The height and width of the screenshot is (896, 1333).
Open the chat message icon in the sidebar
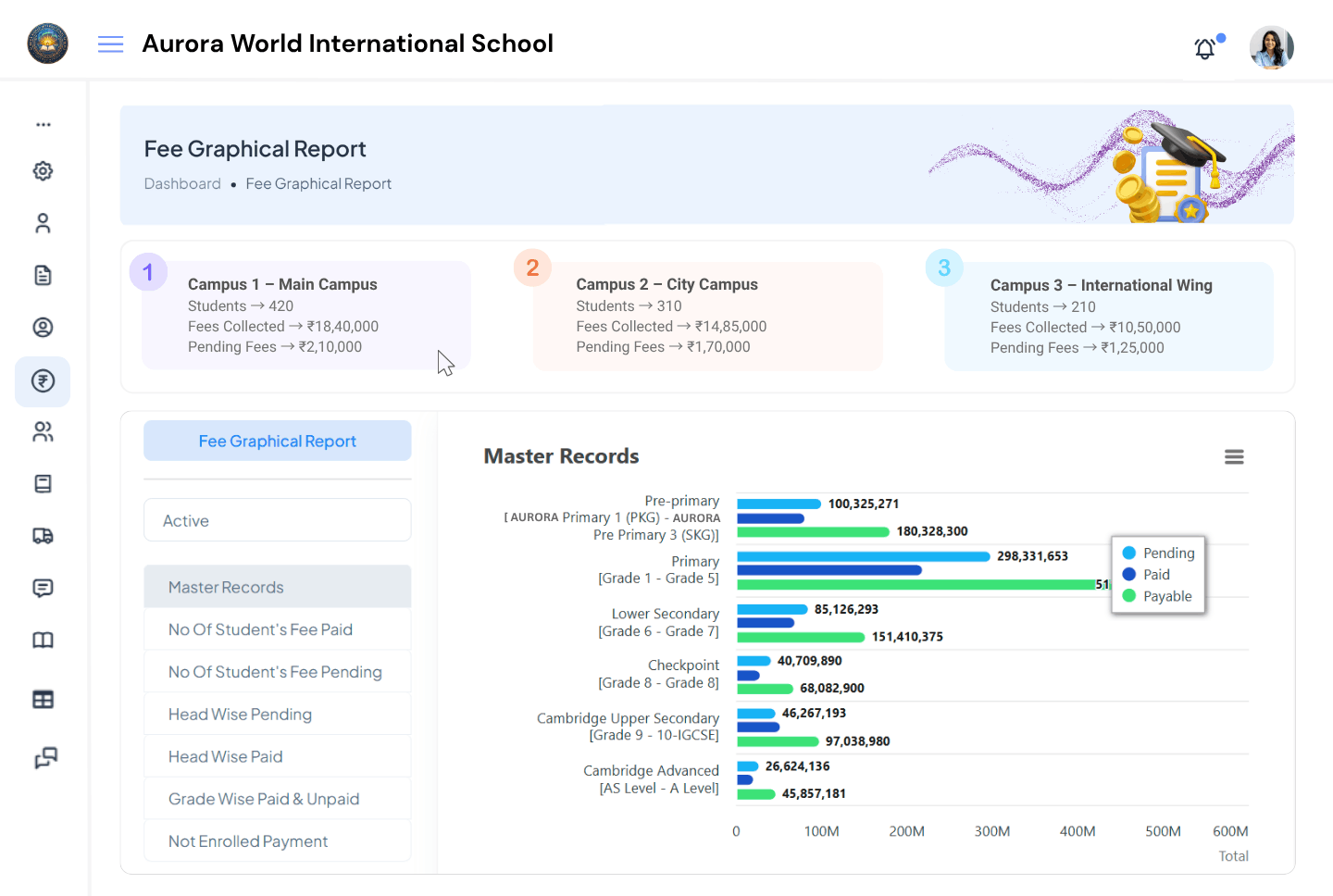point(43,588)
